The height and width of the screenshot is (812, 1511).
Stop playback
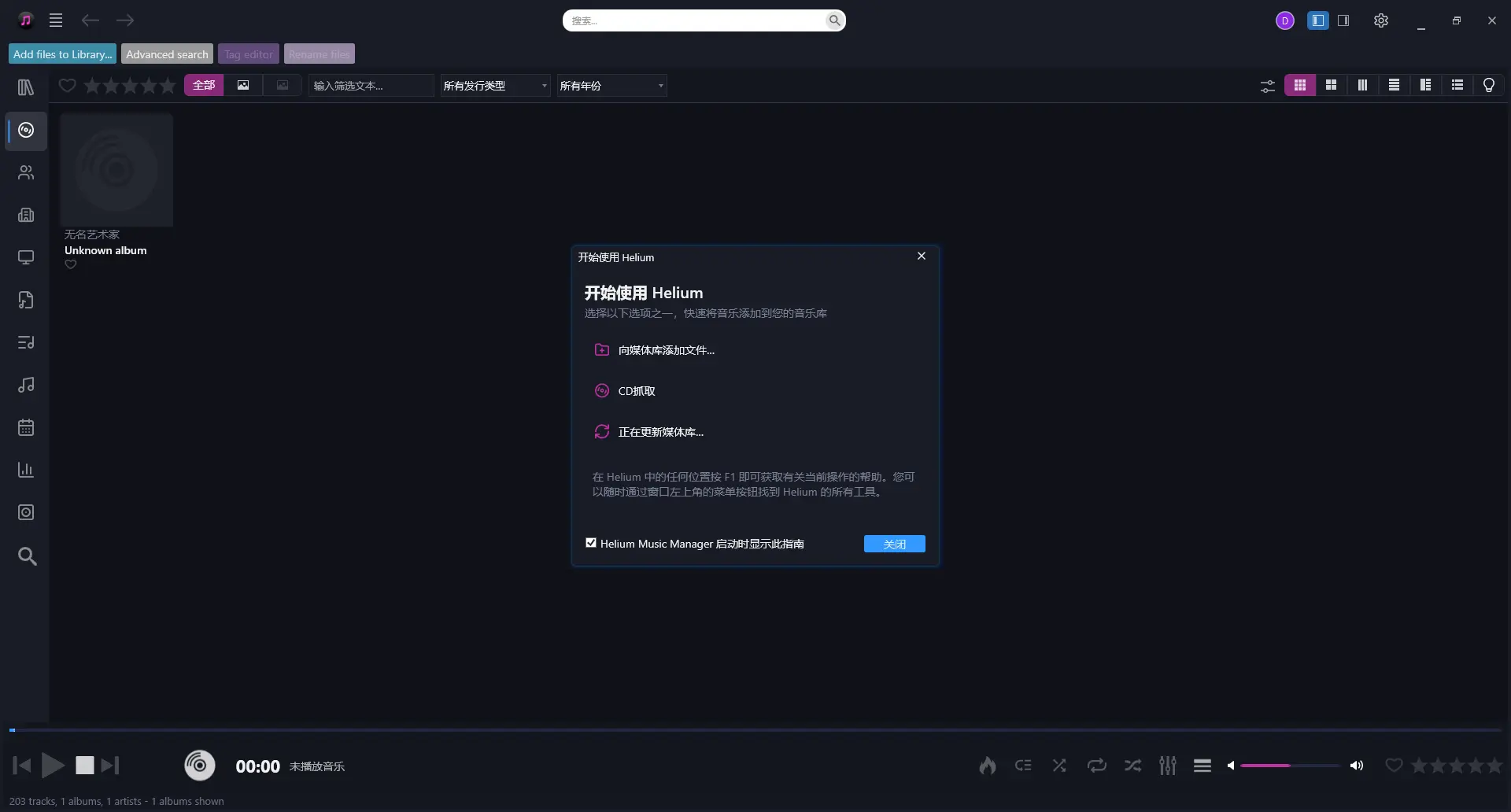tap(85, 765)
